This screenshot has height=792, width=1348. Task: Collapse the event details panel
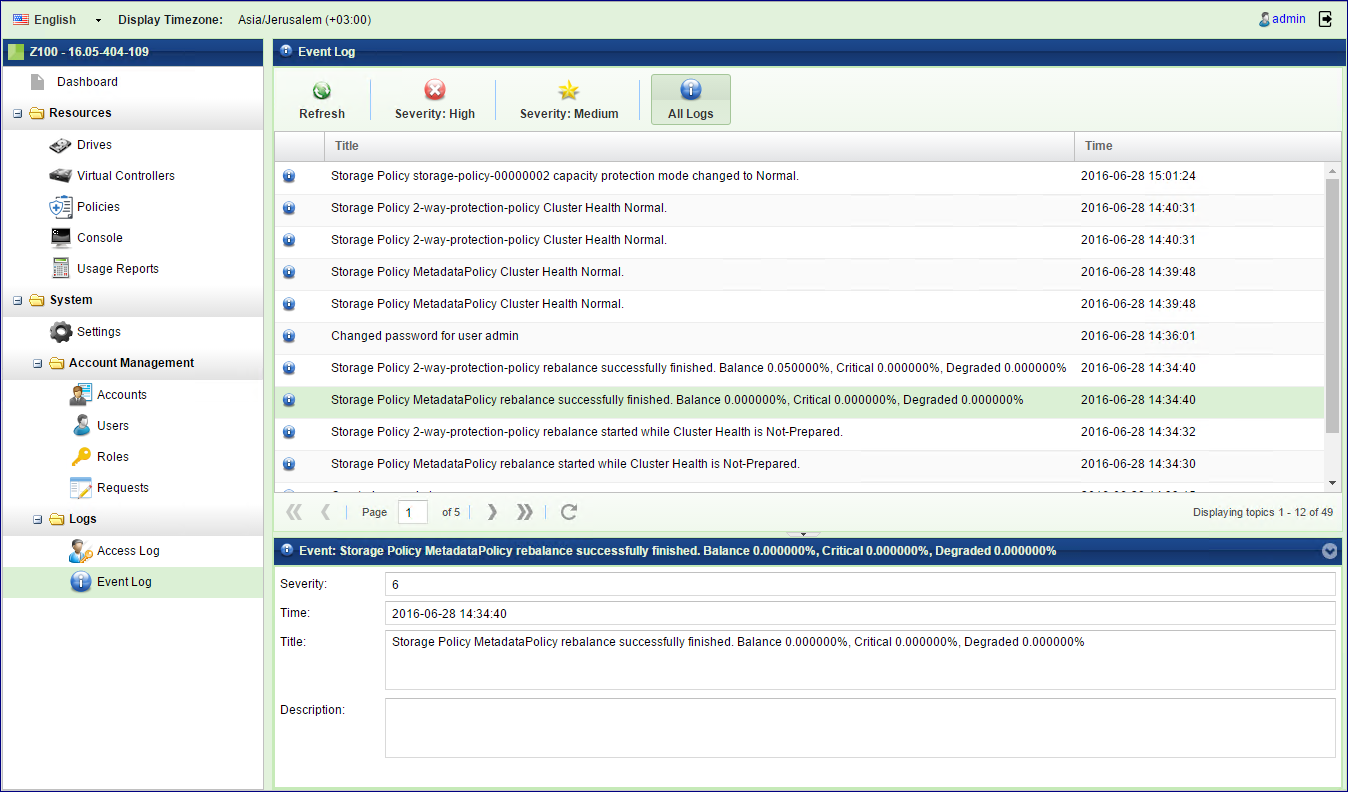point(1329,551)
